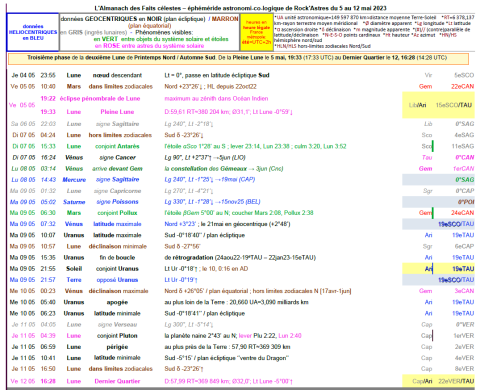The image size is (480, 390).
Task: Click '0°CAP' sign position
Action: 465,191
